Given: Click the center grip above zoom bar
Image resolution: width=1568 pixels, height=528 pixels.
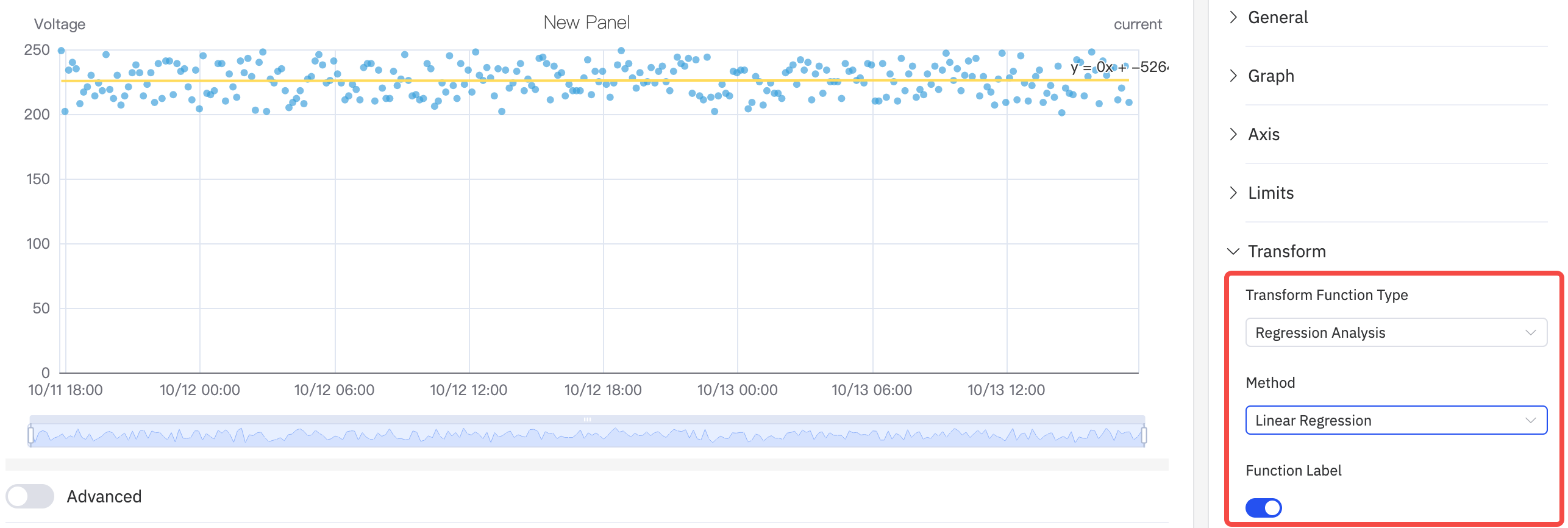Looking at the screenshot, I should coord(587,419).
